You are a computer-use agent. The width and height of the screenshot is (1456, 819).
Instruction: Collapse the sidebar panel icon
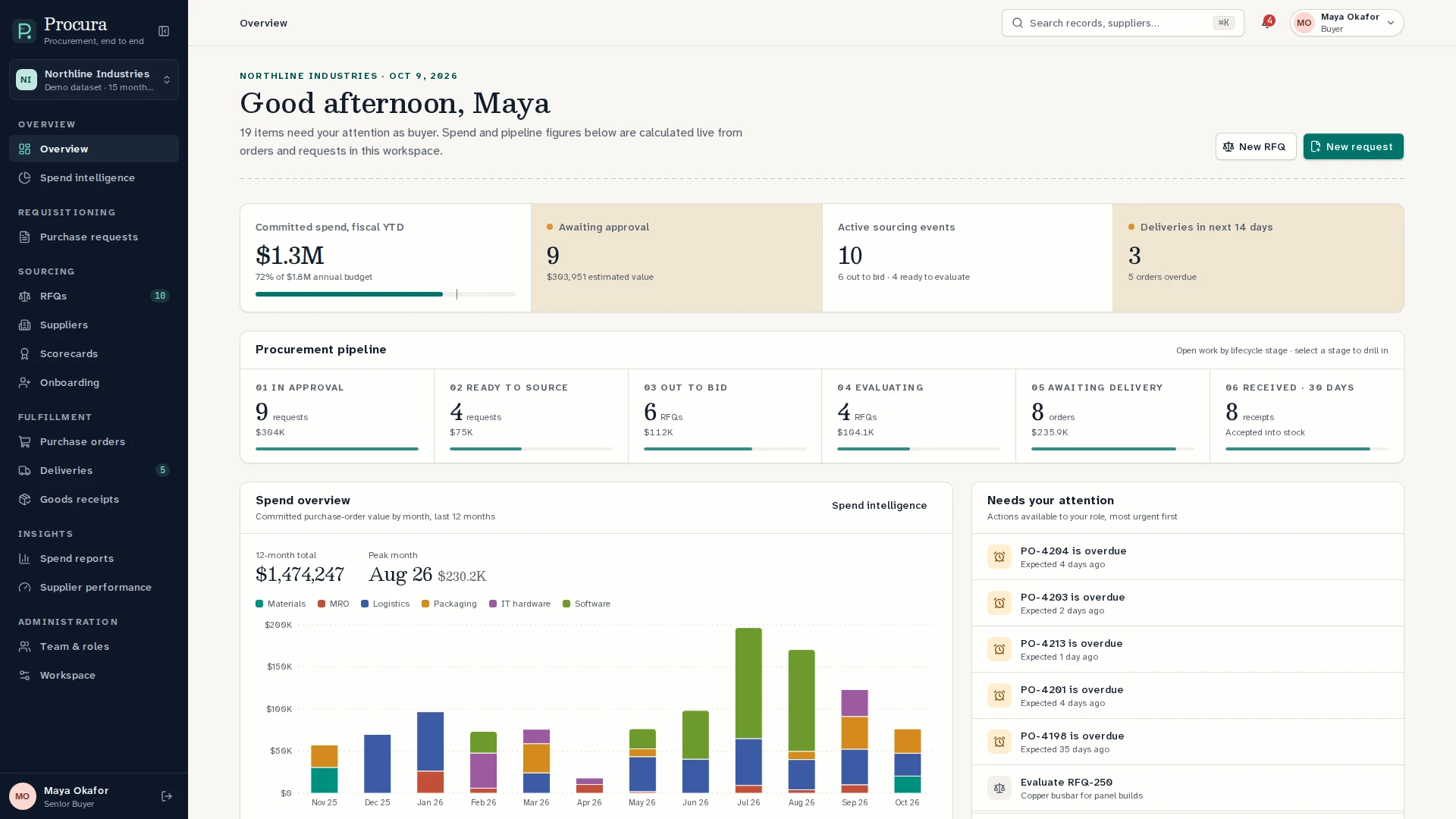[x=164, y=31]
